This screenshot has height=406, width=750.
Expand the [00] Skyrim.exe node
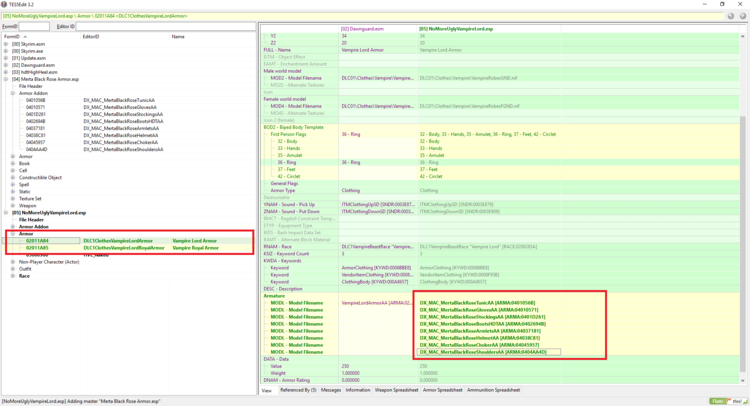tap(6, 51)
